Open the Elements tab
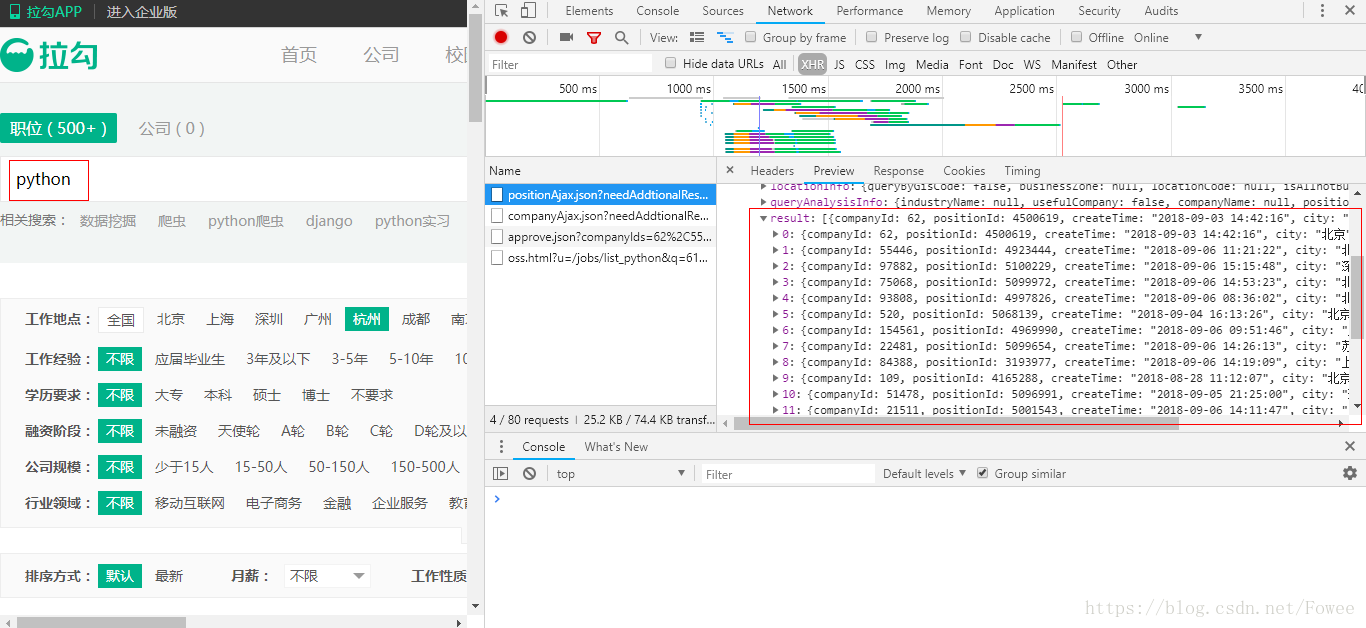 (x=589, y=11)
